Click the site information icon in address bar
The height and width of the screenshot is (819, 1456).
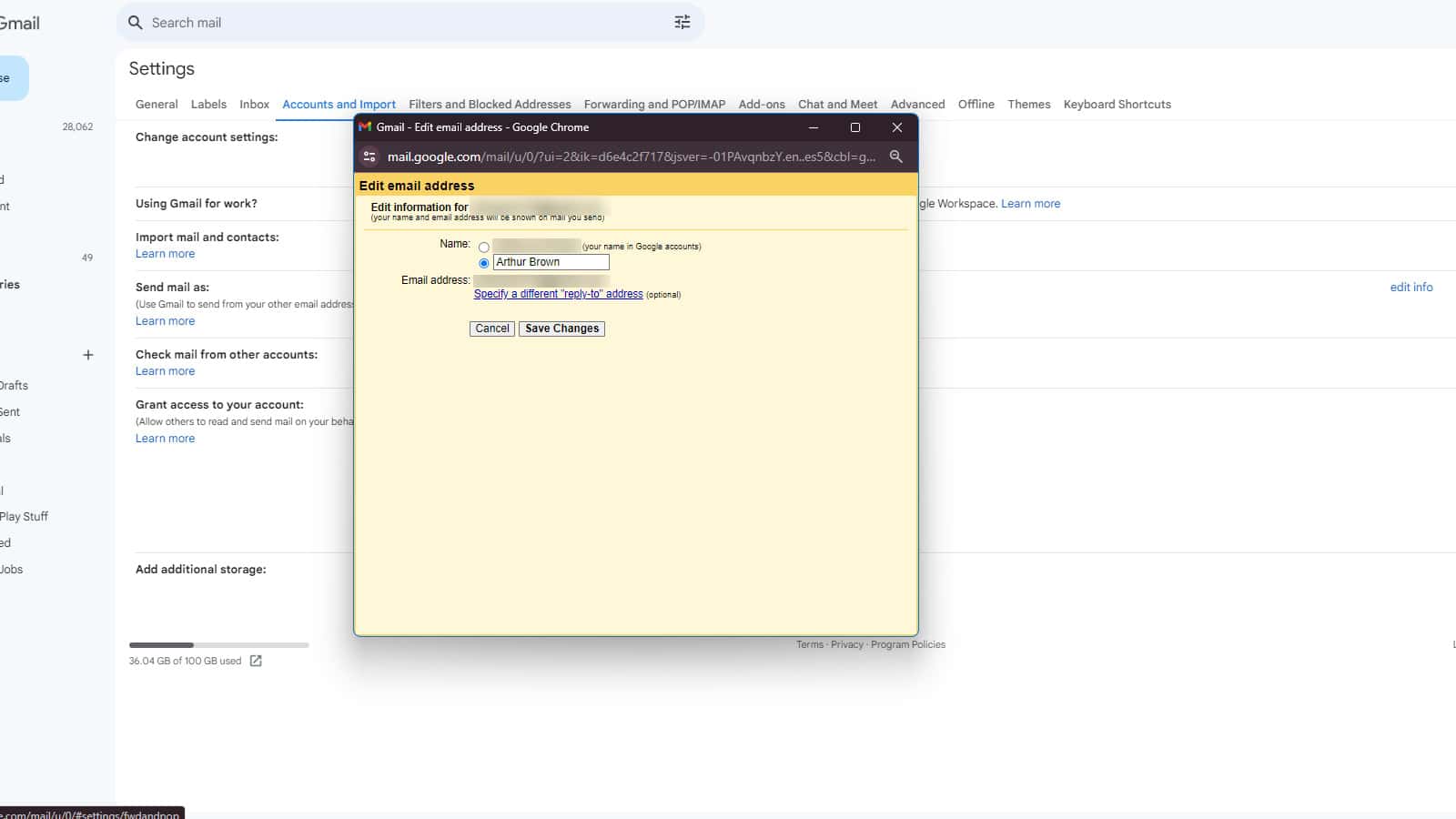[x=369, y=157]
